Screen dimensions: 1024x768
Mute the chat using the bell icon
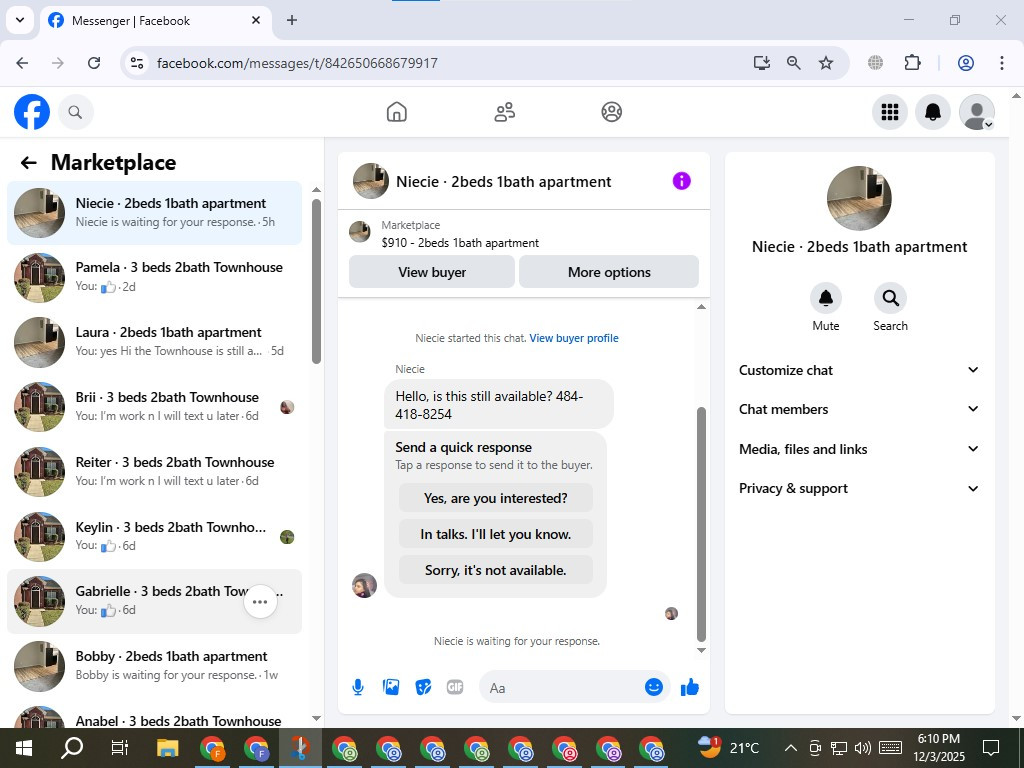825,298
